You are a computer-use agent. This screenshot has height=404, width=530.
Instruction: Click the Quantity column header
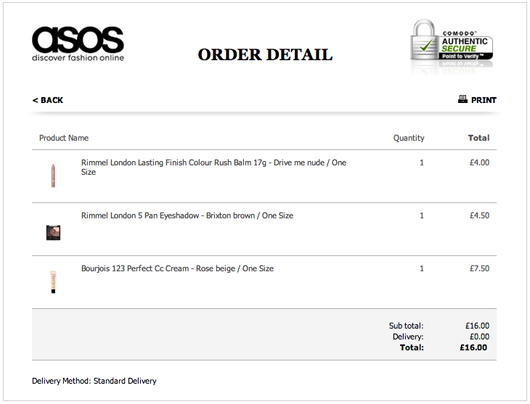tap(409, 138)
